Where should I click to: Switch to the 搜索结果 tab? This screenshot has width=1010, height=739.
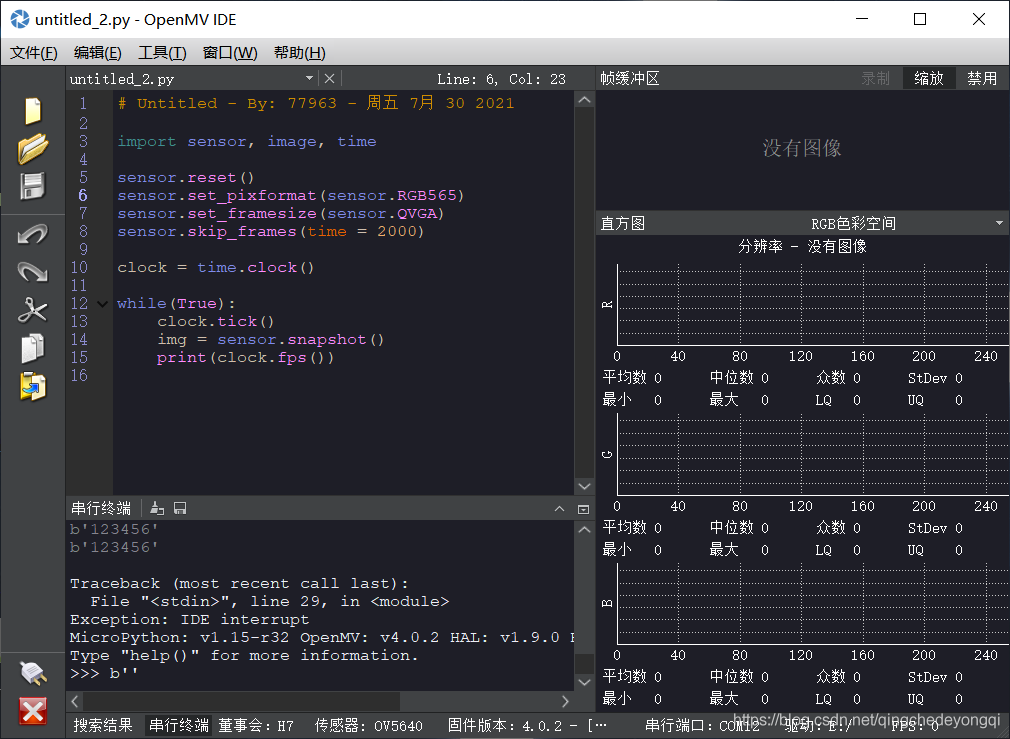pos(103,725)
